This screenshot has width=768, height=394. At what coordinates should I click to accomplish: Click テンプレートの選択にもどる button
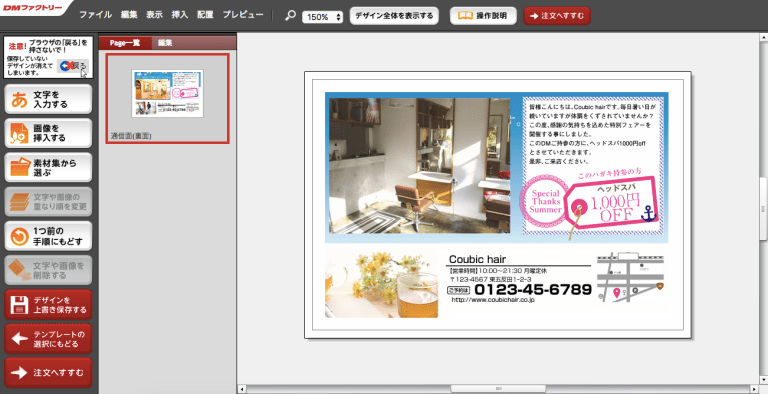pos(48,339)
